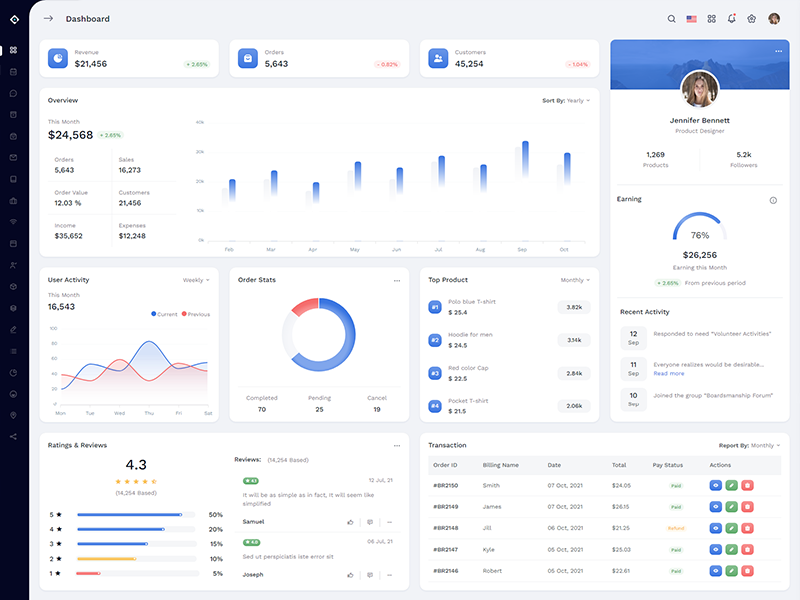Click the user avatar in the top right

(774, 19)
